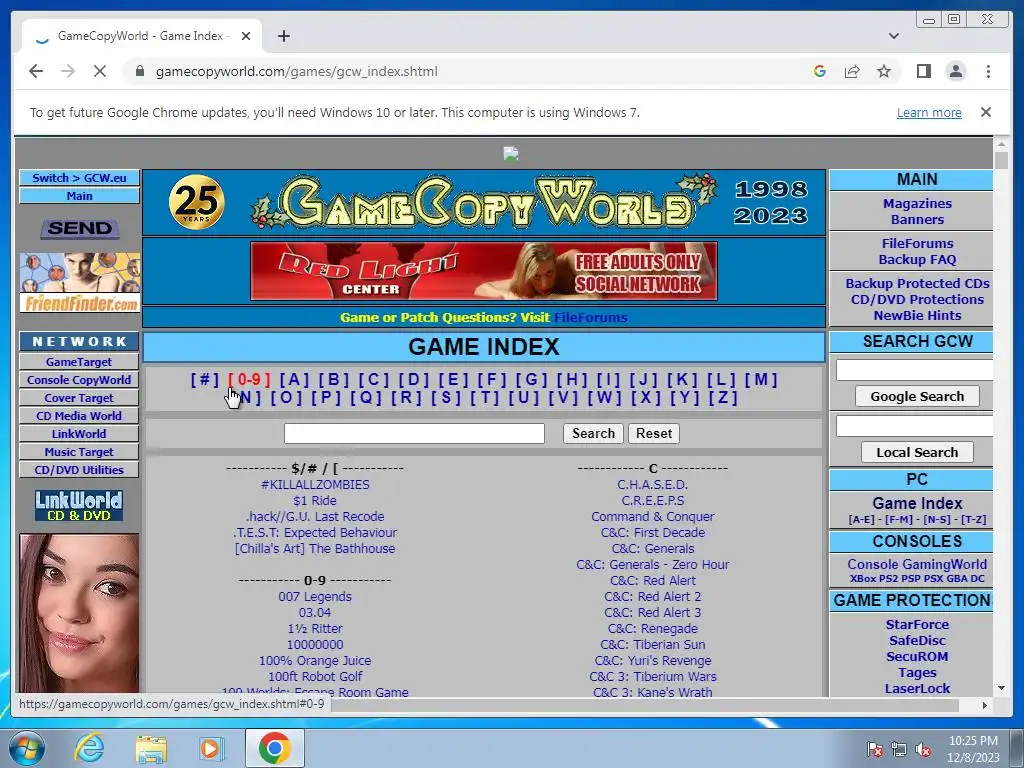Jump to [ S ] index section
1024x768 pixels.
(x=446, y=398)
